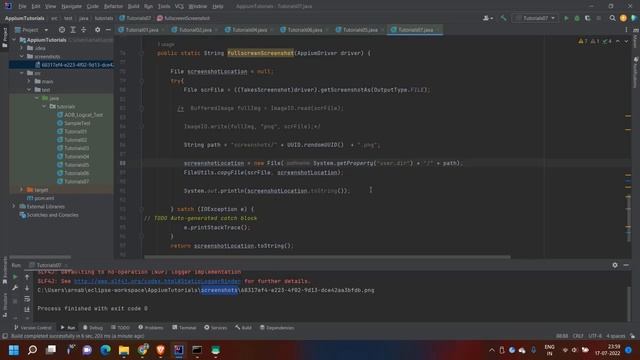The image size is (640, 360).
Task: Click the wrench icon in Run panel
Action: click(x=15, y=288)
